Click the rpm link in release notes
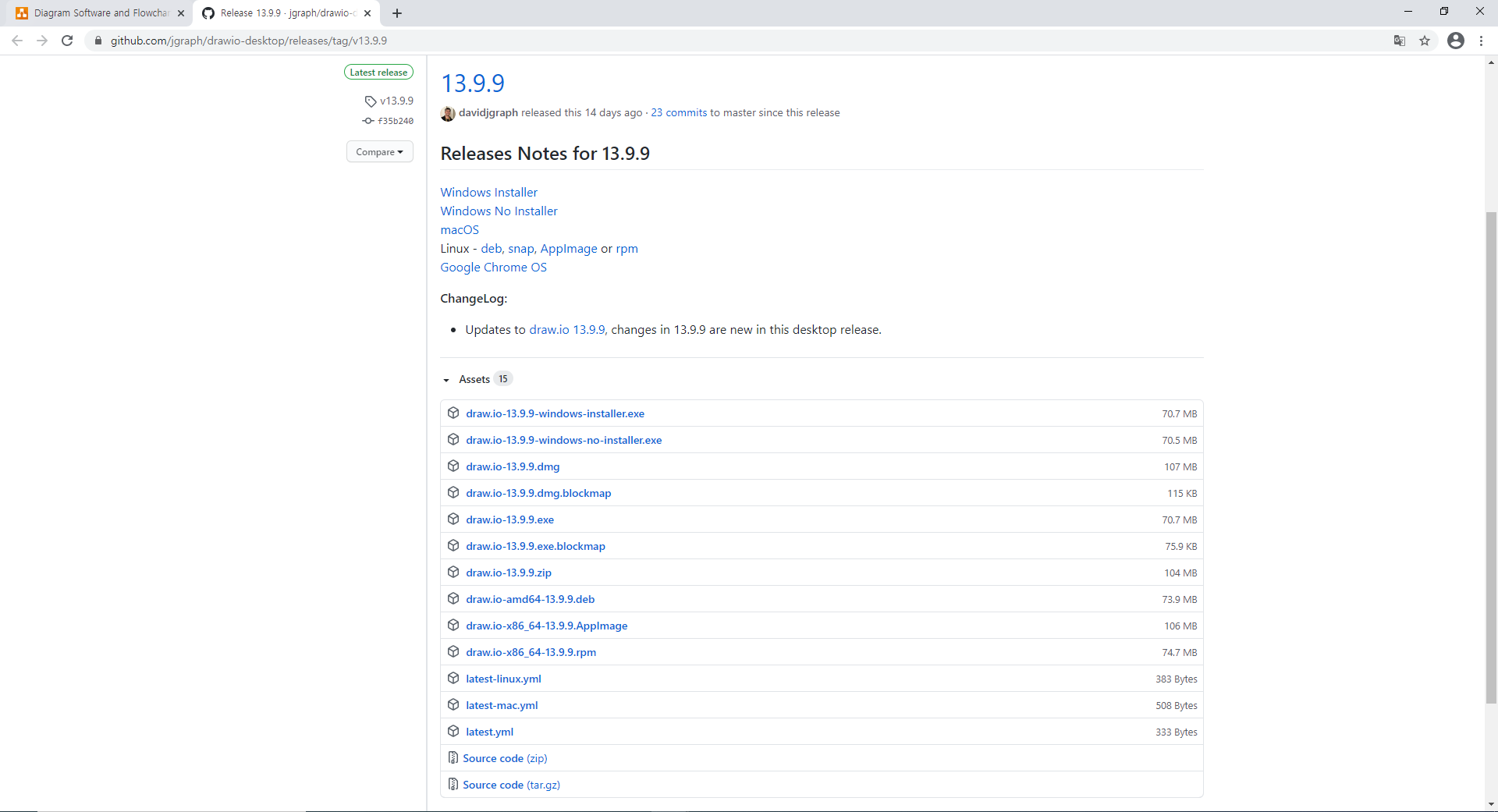Image resolution: width=1498 pixels, height=812 pixels. point(627,249)
